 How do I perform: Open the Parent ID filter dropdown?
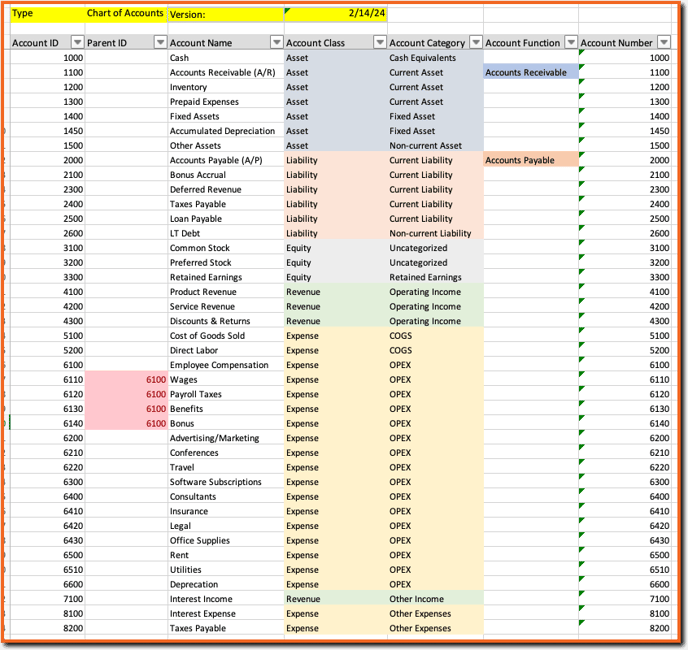click(160, 43)
